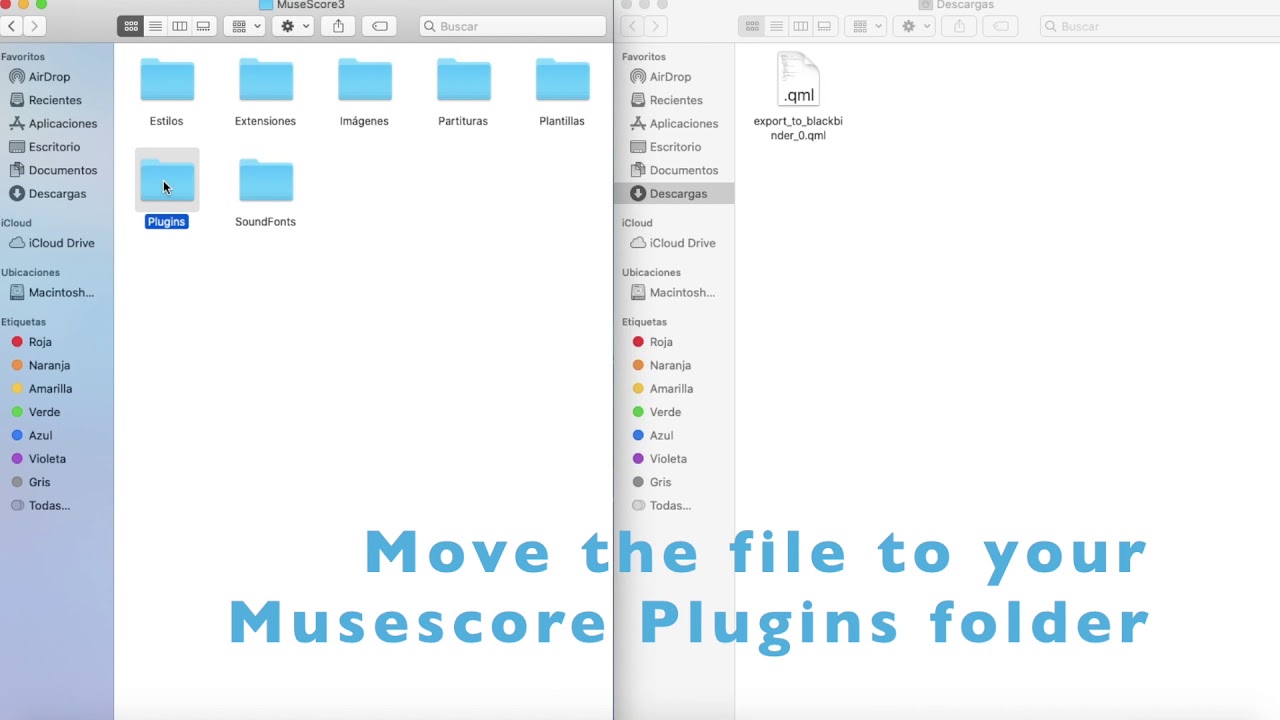The height and width of the screenshot is (720, 1280).
Task: Click the search field in MuseScore3 window
Action: pyautogui.click(x=513, y=26)
